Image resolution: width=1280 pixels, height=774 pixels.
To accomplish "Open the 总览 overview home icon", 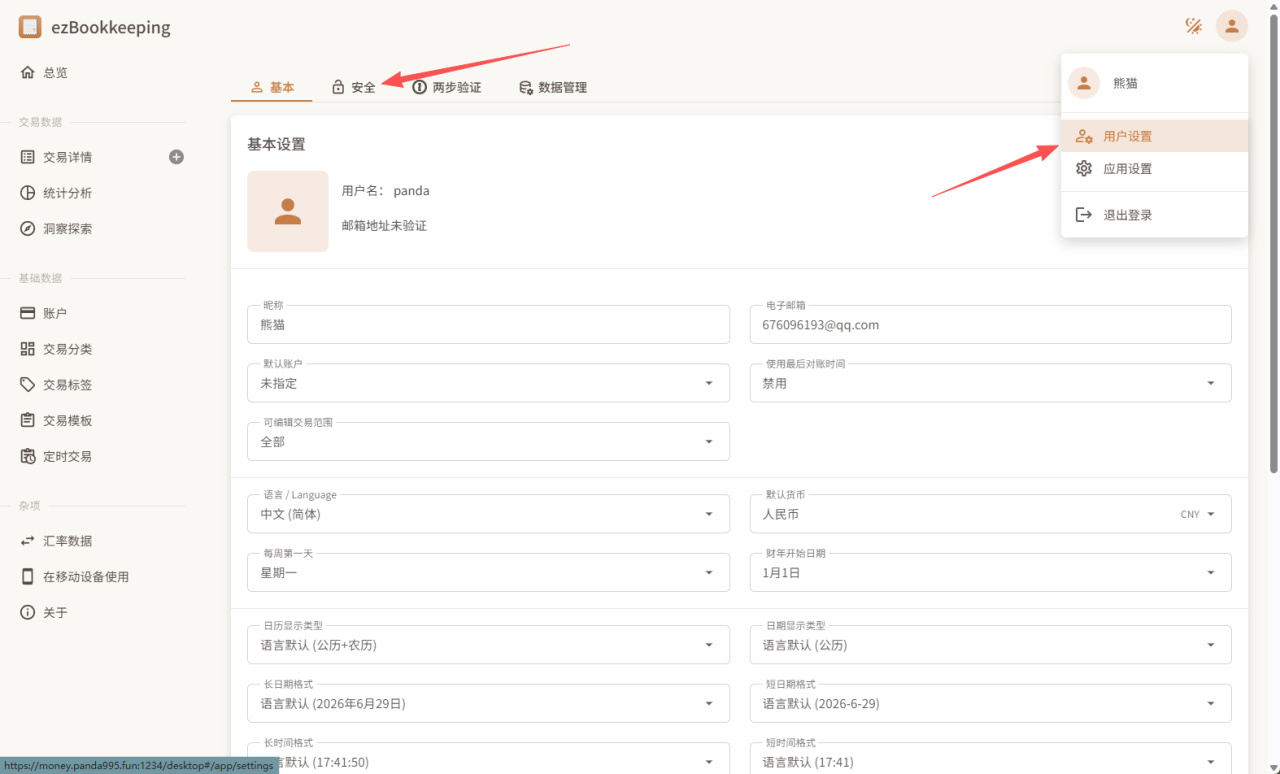I will click(27, 73).
